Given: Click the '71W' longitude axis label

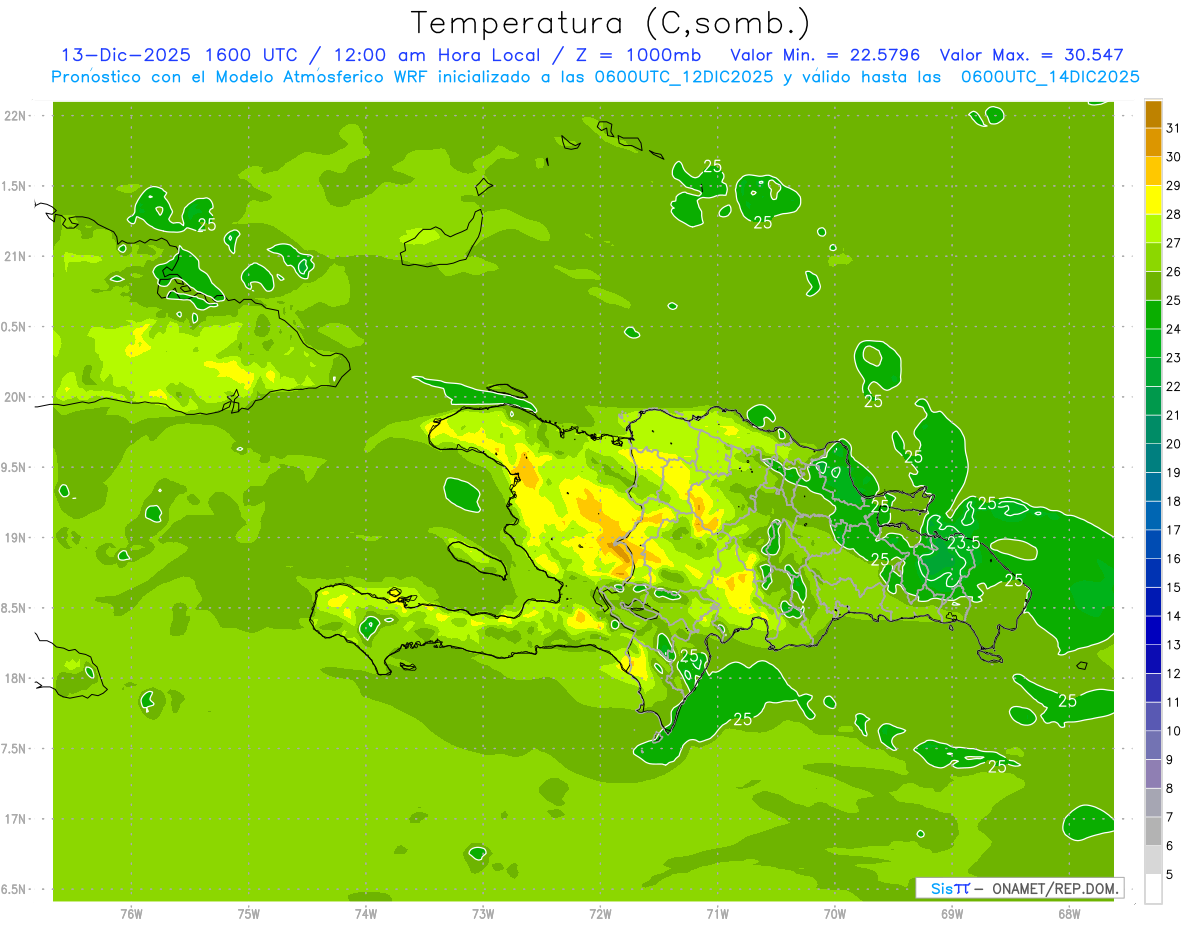Looking at the screenshot, I should [x=717, y=914].
